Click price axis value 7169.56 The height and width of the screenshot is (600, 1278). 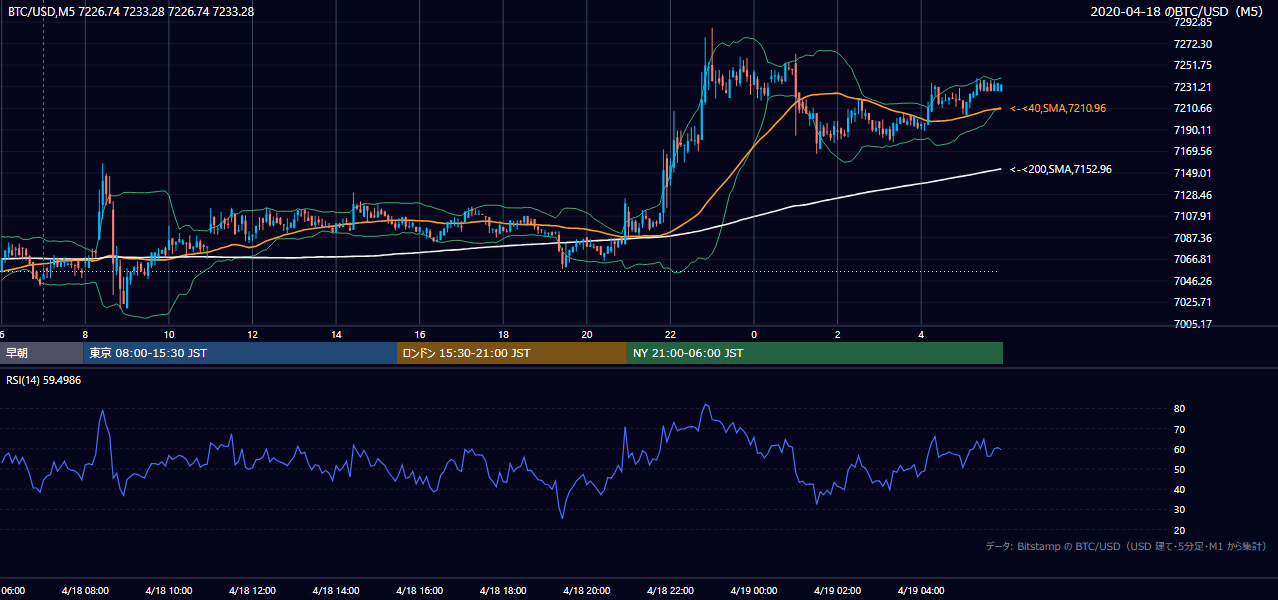pos(1193,151)
